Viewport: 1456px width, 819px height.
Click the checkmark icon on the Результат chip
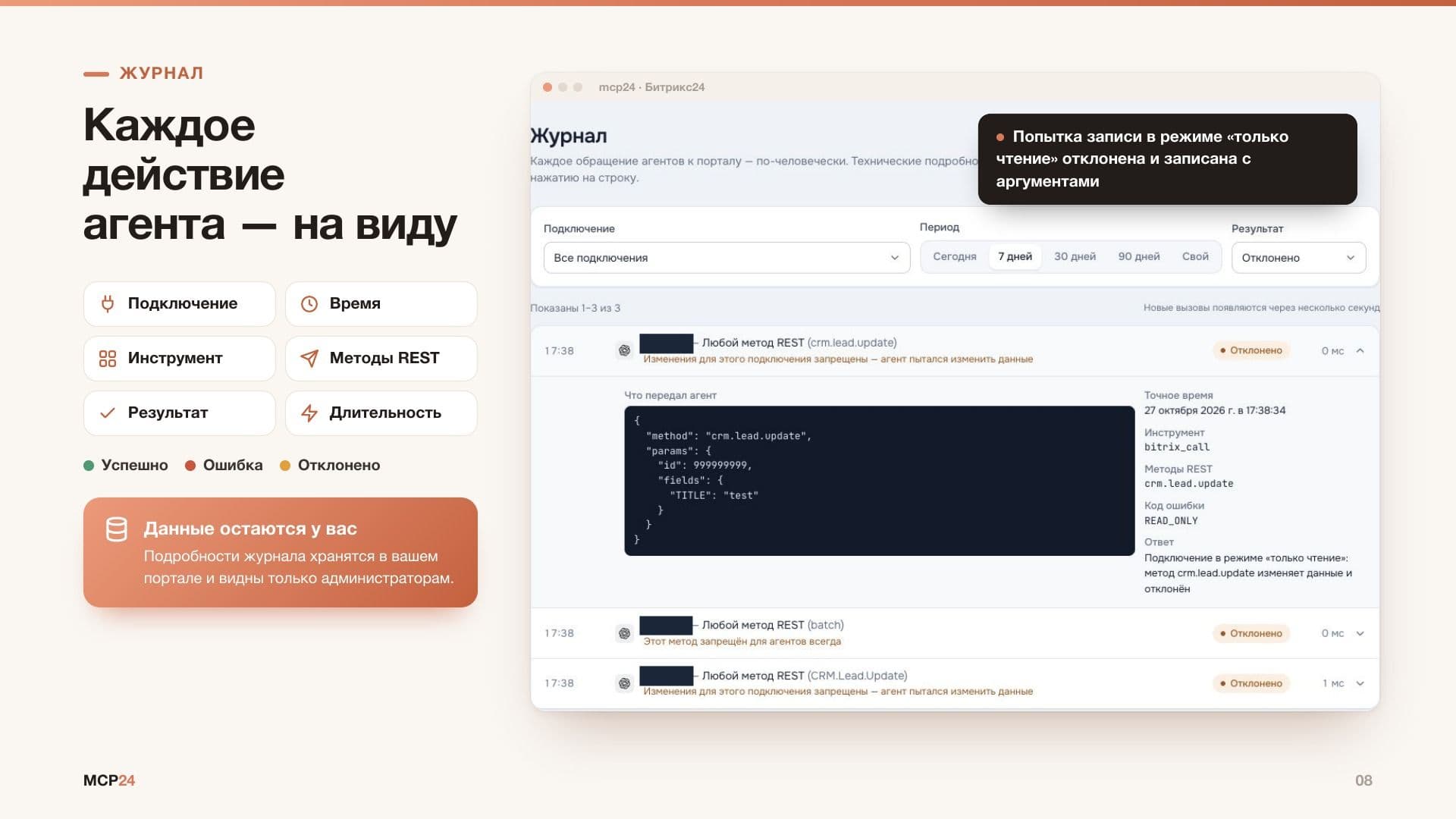108,413
